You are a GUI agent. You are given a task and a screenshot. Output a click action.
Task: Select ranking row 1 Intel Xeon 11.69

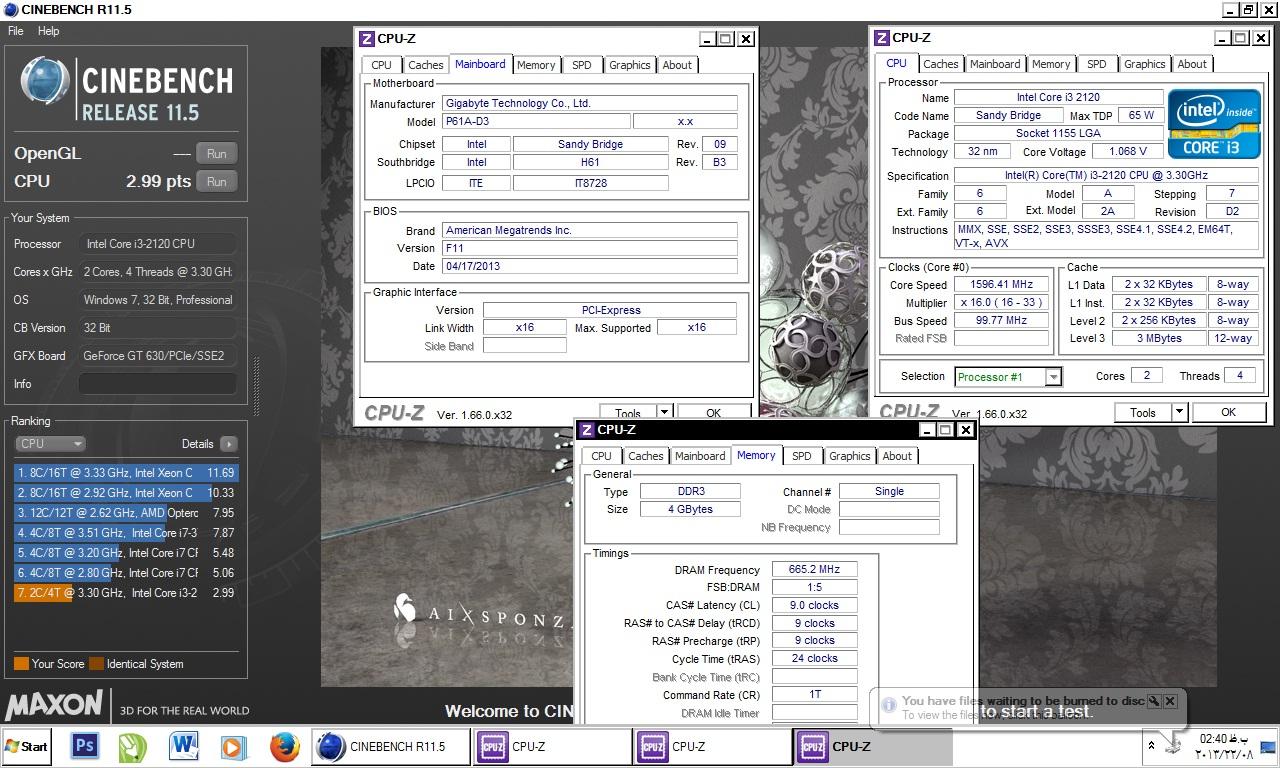(126, 473)
